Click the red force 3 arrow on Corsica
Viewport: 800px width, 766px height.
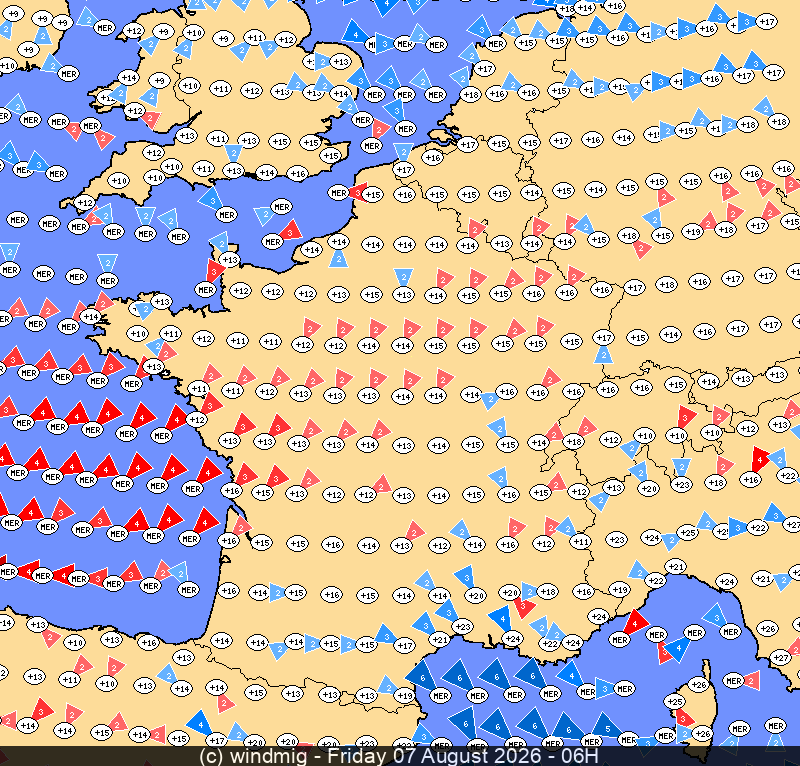684,719
